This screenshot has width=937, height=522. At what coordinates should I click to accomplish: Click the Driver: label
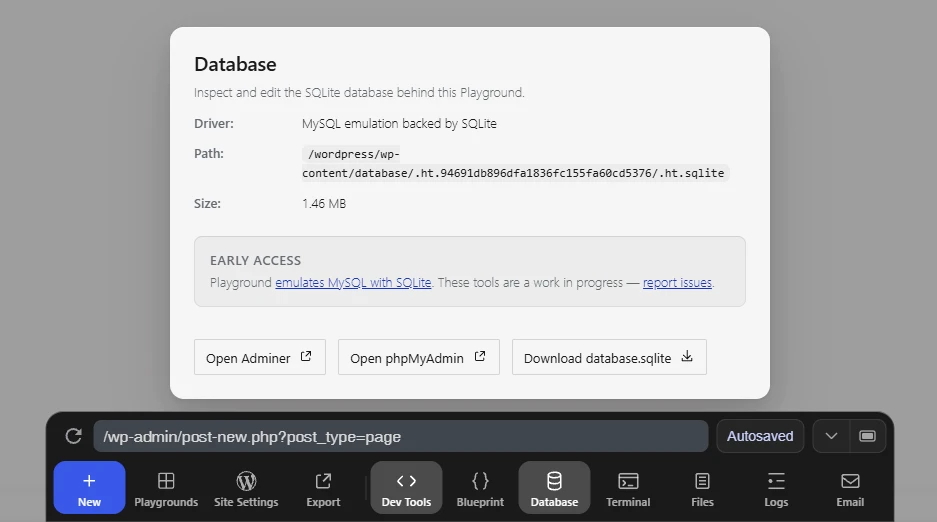[x=214, y=124]
